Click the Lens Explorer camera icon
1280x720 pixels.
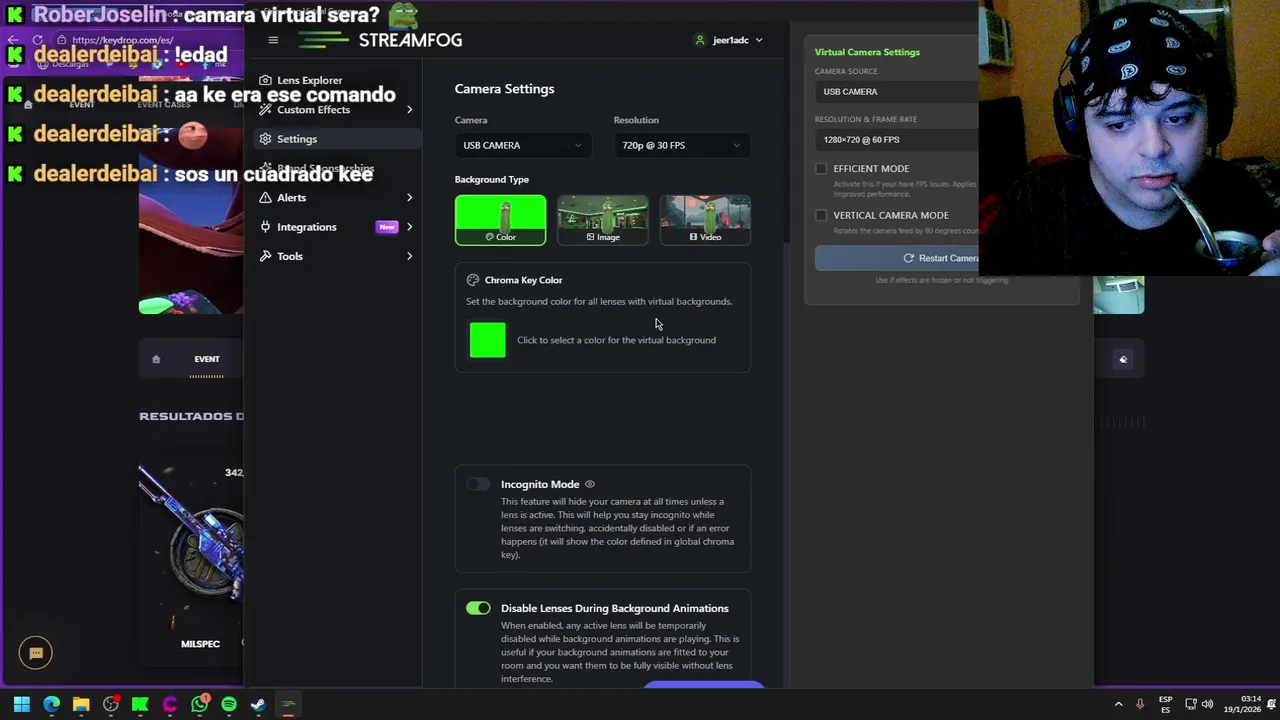(265, 80)
